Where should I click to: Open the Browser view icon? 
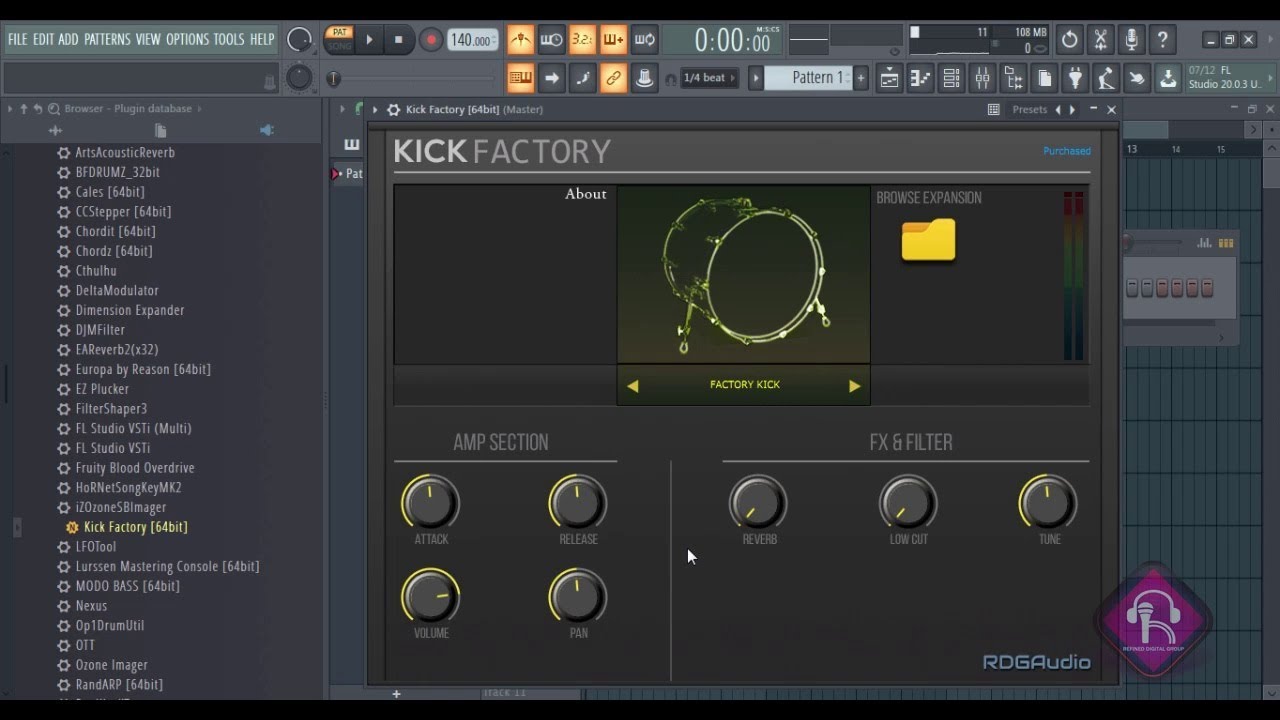[x=1013, y=77]
